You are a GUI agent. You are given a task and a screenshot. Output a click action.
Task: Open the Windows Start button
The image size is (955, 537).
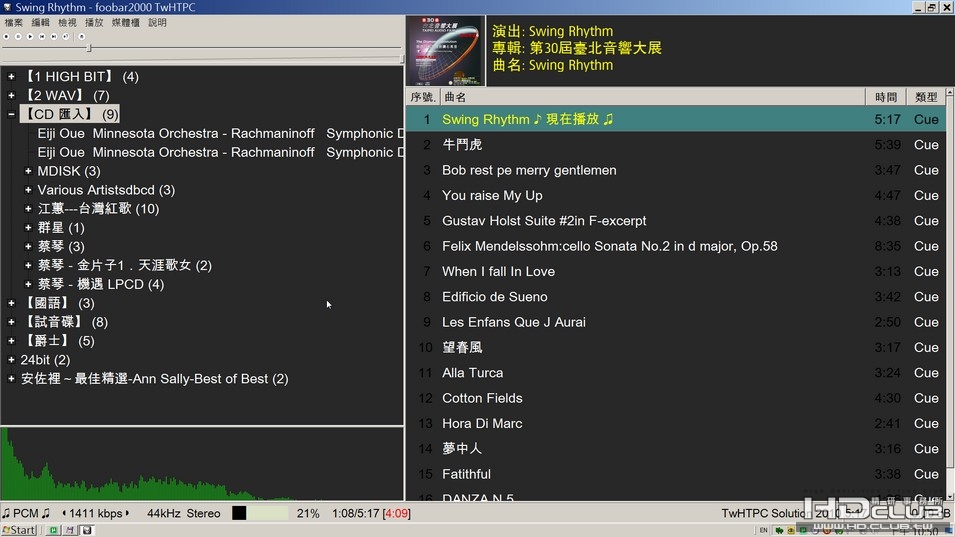[x=19, y=530]
